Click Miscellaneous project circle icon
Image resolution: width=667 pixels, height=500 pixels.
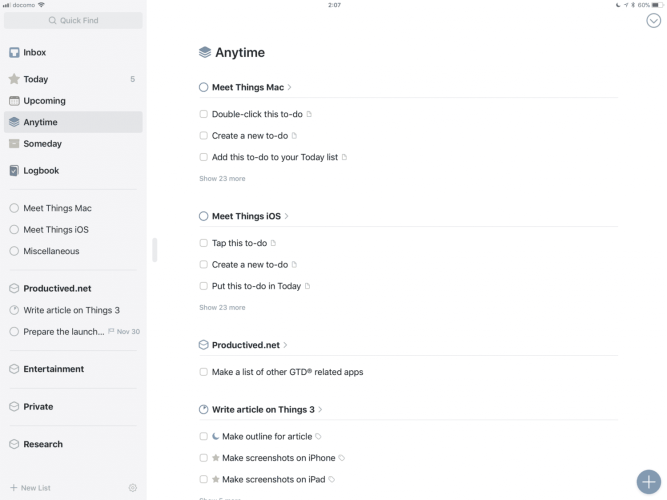[x=14, y=251]
